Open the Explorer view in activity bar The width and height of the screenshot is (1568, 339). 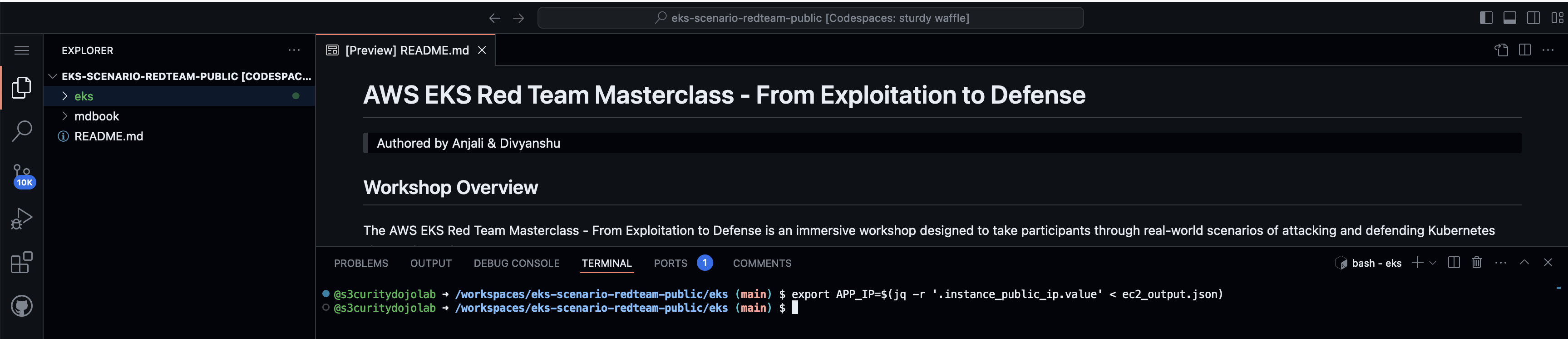tap(21, 88)
